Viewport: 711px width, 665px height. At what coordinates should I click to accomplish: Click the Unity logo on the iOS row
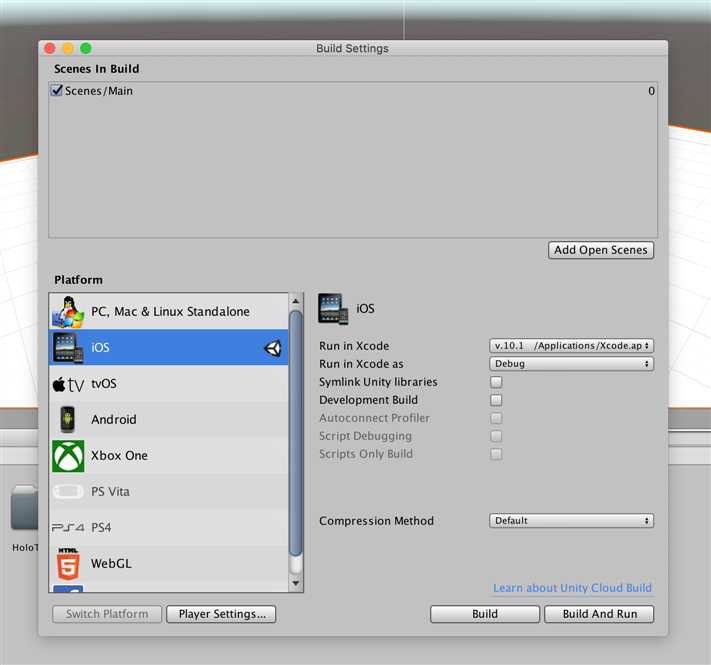click(273, 348)
